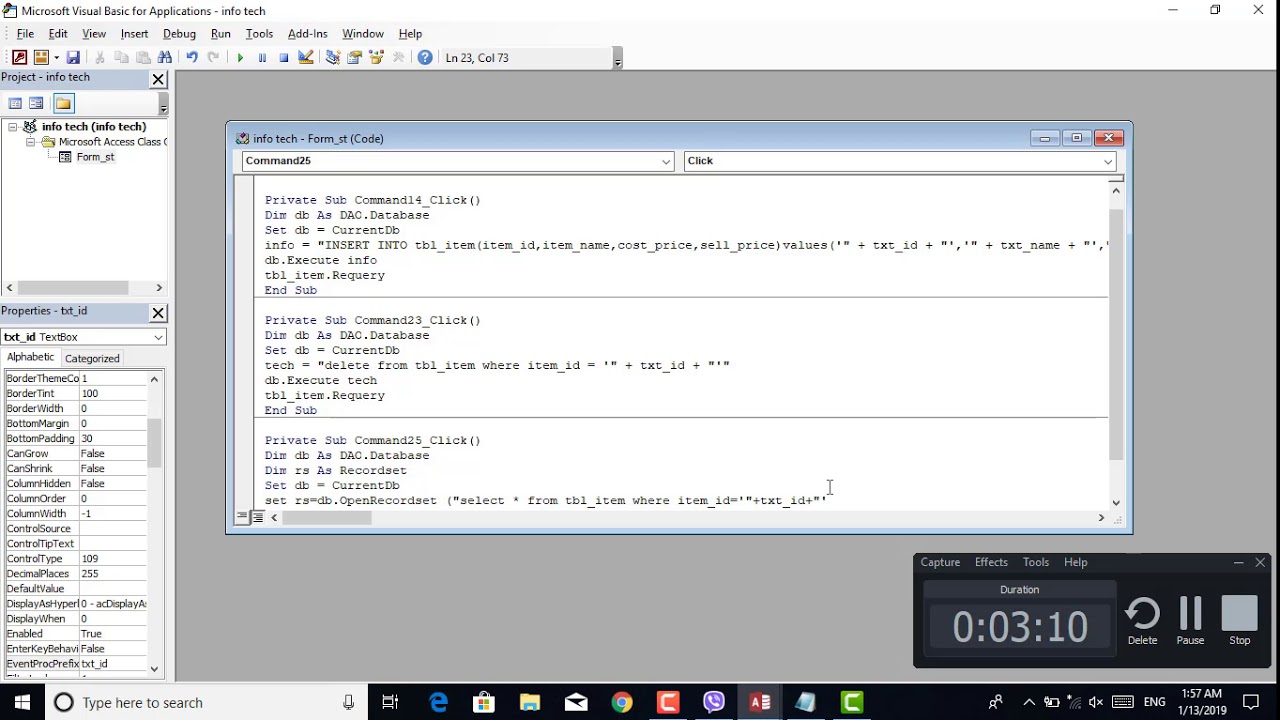Switch to Full Module View in code window
1280x720 pixels.
coord(257,517)
